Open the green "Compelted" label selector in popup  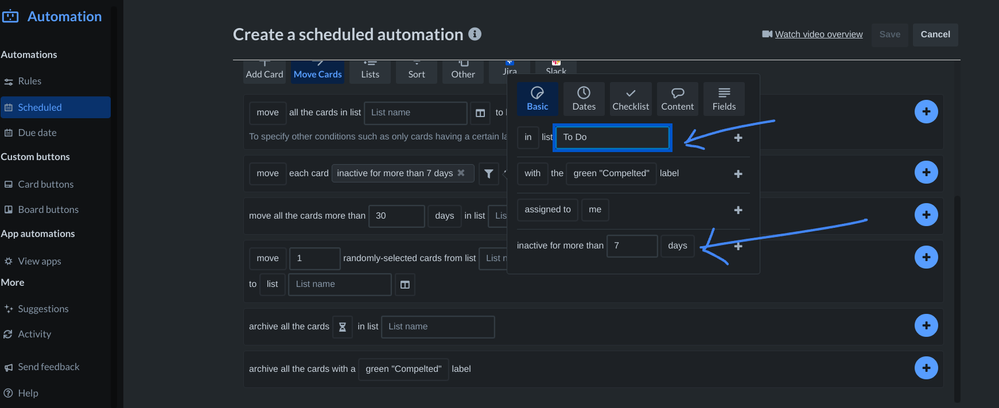click(x=611, y=173)
